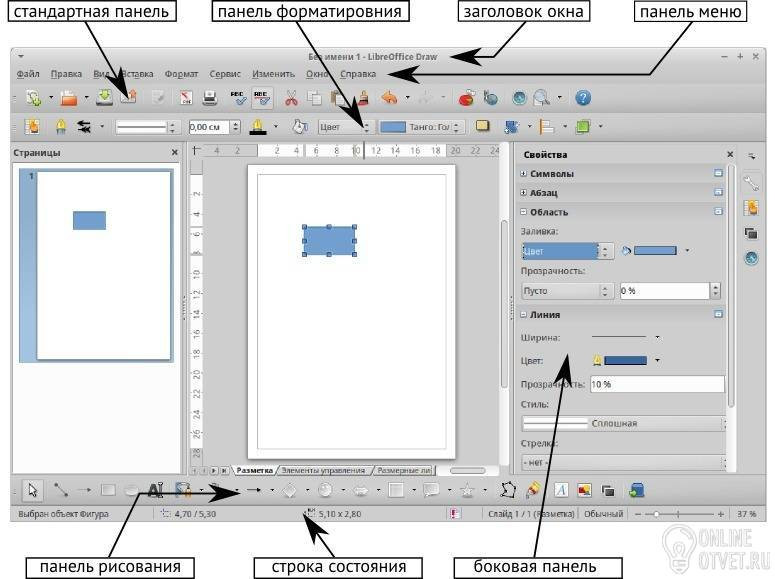Open Стиль Сплошная dropdown
Screen dimensions: 775x579
pyautogui.click(x=624, y=423)
